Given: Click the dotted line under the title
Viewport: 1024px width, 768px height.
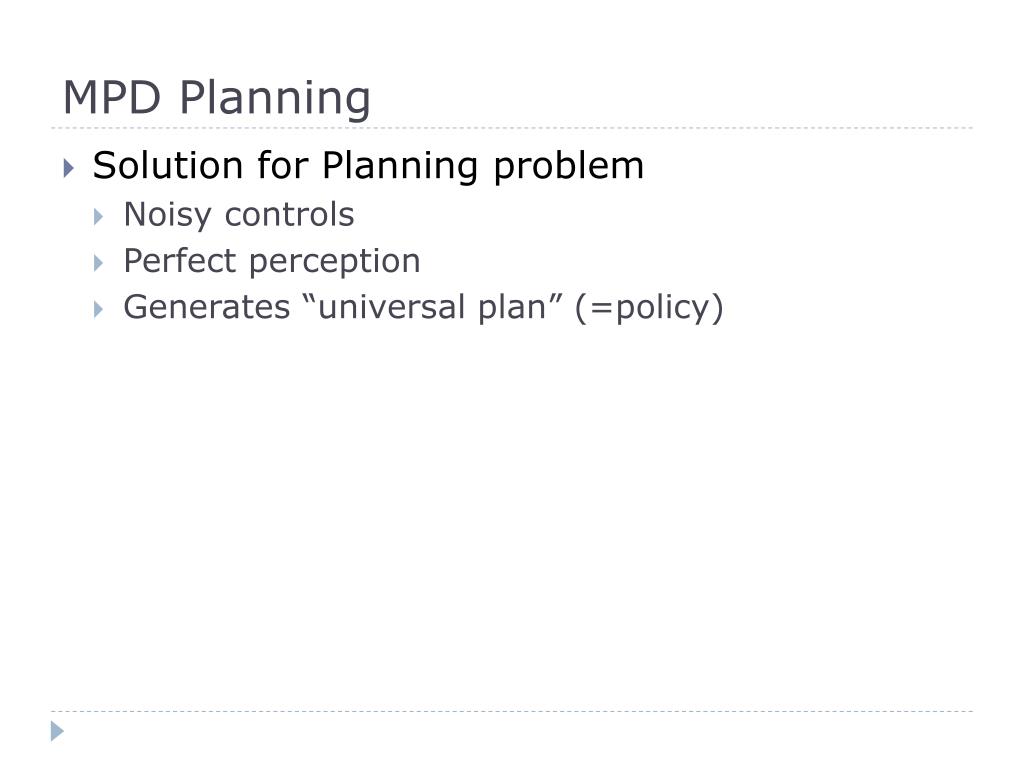Looking at the screenshot, I should tap(512, 128).
